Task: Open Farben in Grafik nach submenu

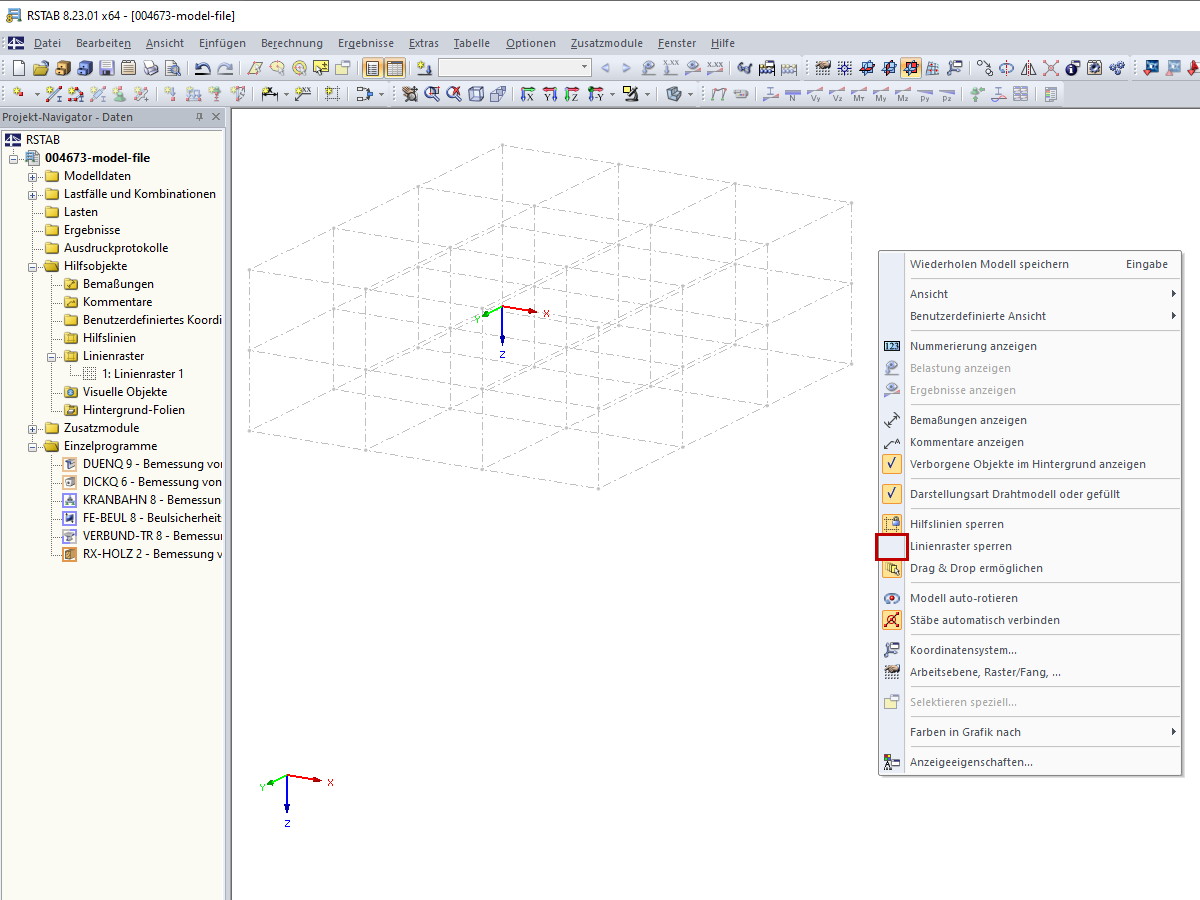Action: (1030, 732)
